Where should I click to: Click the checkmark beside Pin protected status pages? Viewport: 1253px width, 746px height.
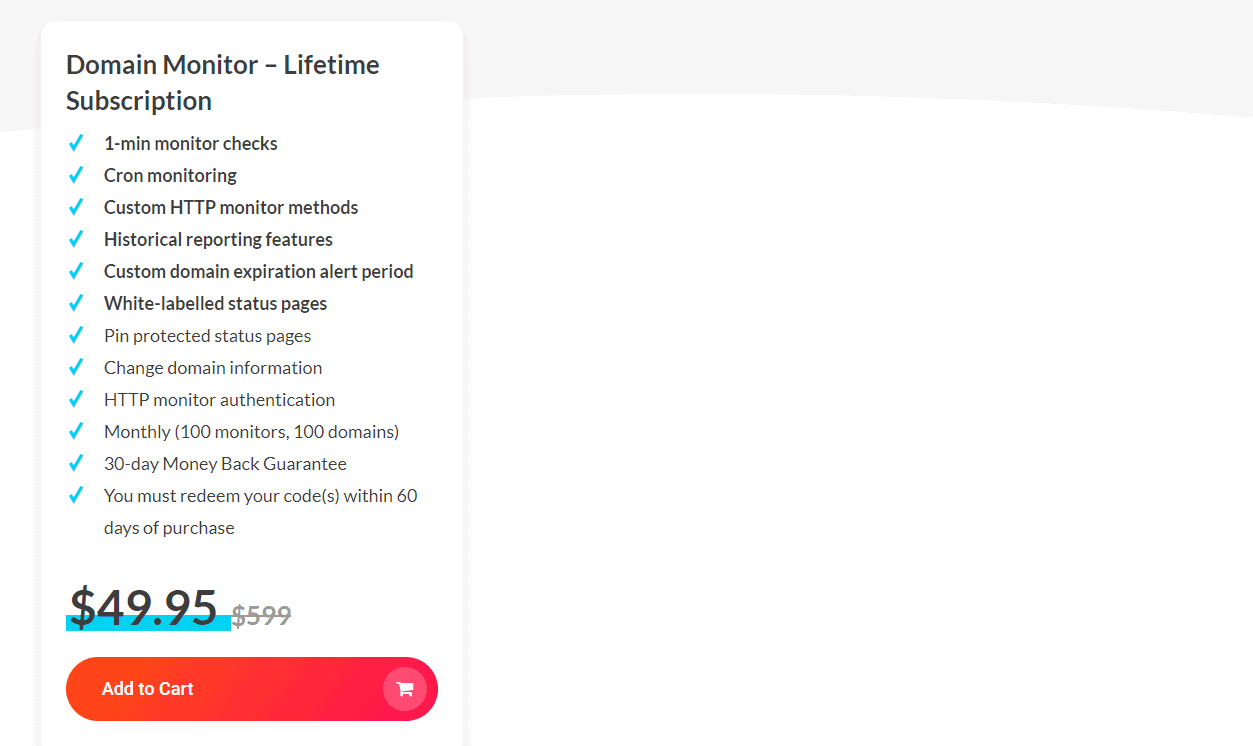pos(76,334)
